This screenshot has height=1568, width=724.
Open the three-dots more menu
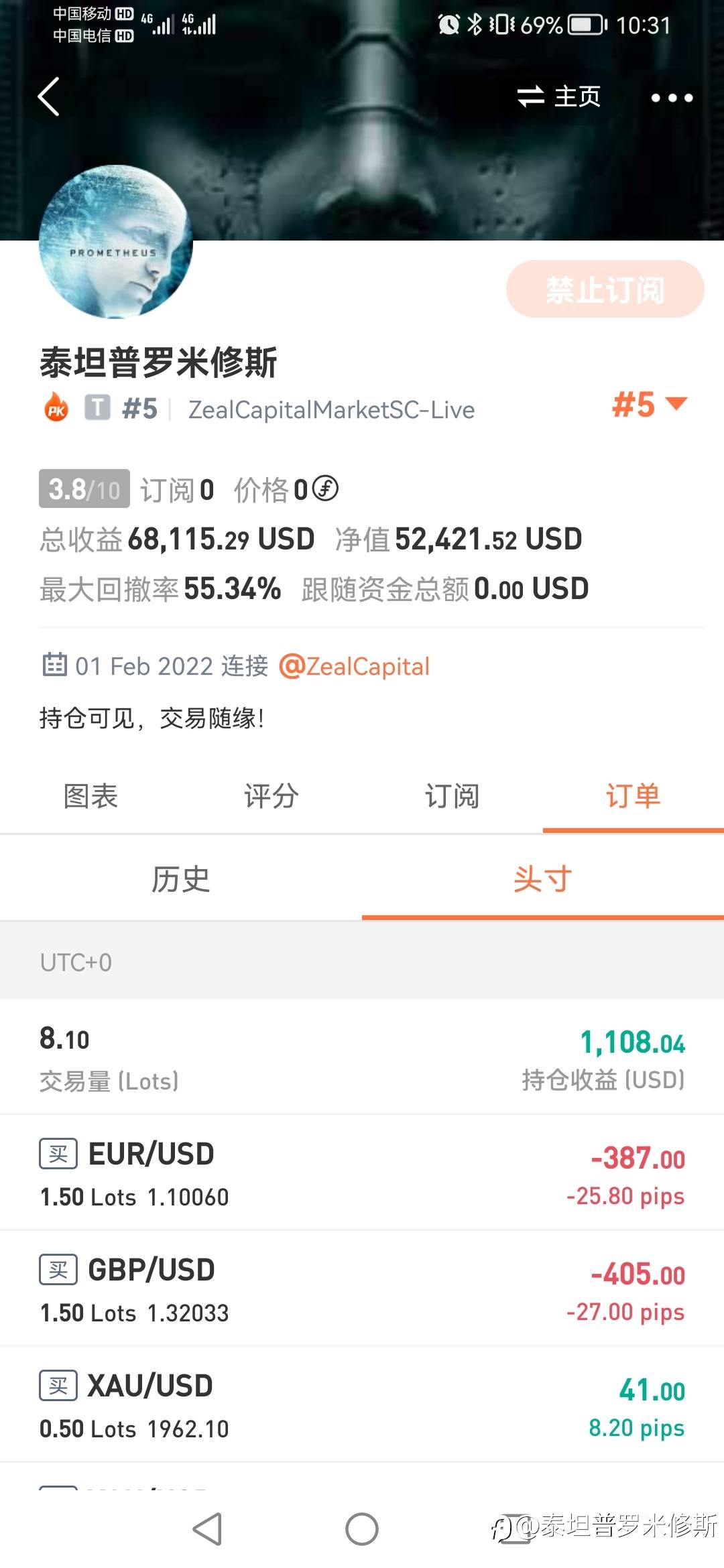pyautogui.click(x=672, y=98)
